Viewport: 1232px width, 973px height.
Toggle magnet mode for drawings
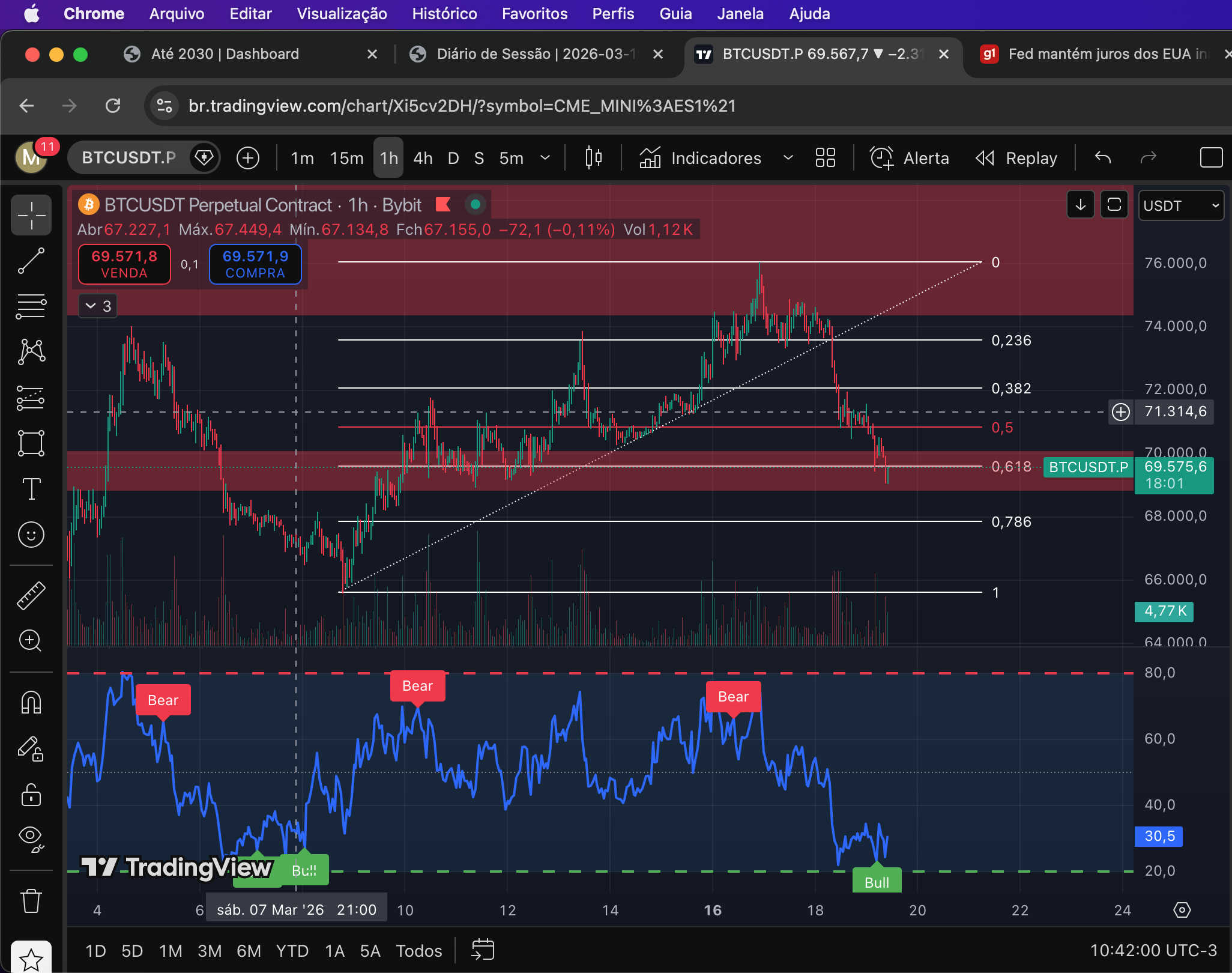point(31,702)
